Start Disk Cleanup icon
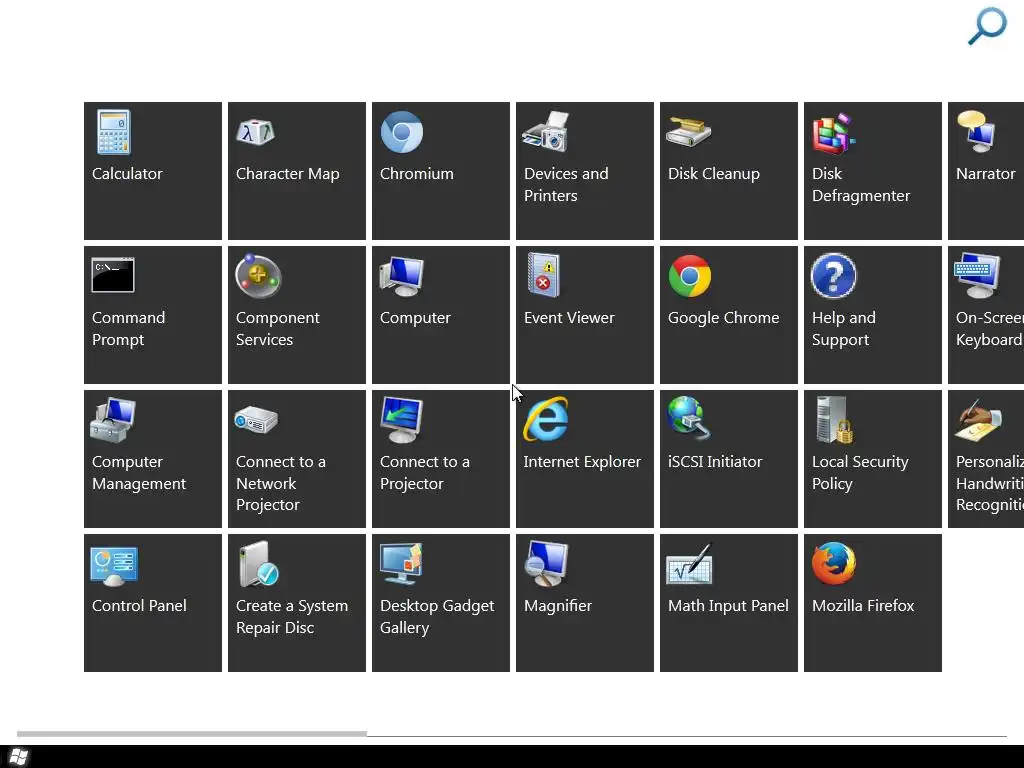This screenshot has width=1024, height=768. [688, 132]
